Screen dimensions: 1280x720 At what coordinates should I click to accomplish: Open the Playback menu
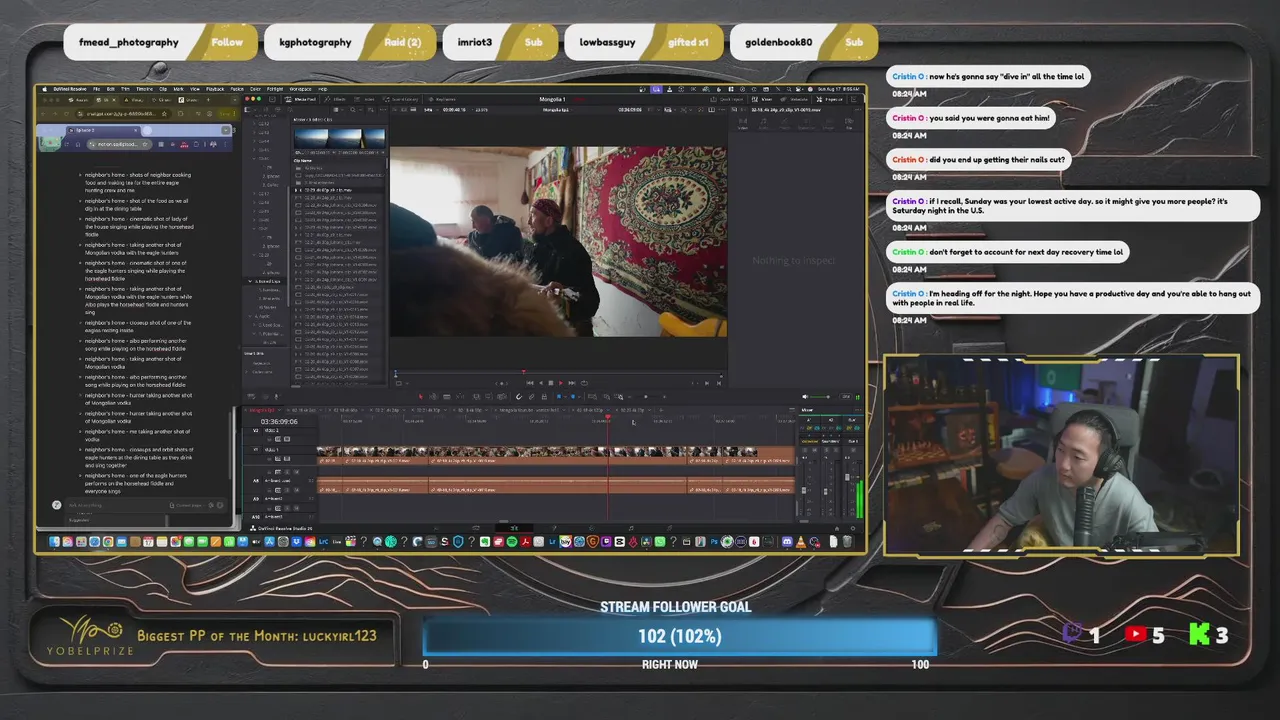[215, 89]
